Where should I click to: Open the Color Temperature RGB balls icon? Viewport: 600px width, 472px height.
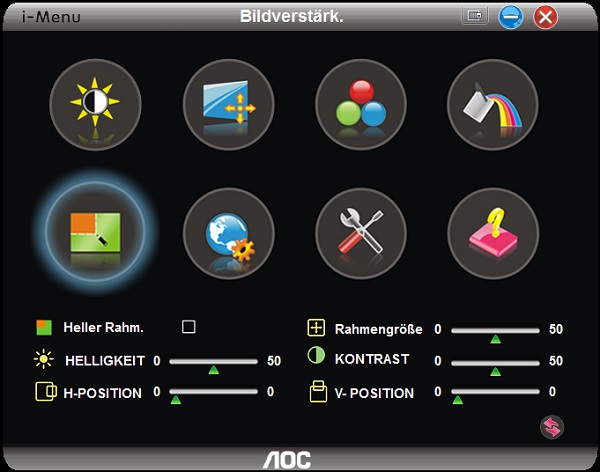361,105
